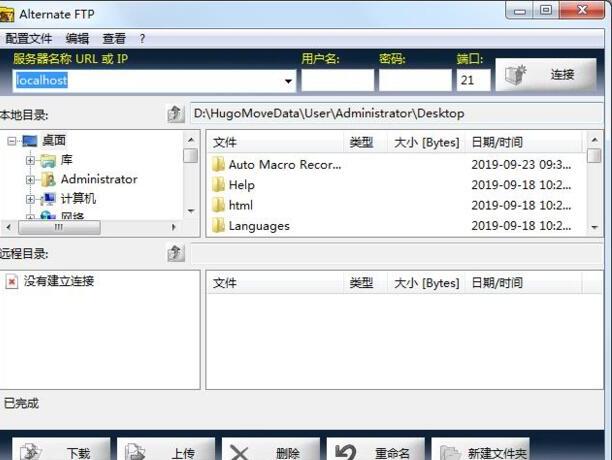Click the local tree horizontal scrollbar thumb
The height and width of the screenshot is (460, 612).
59,227
